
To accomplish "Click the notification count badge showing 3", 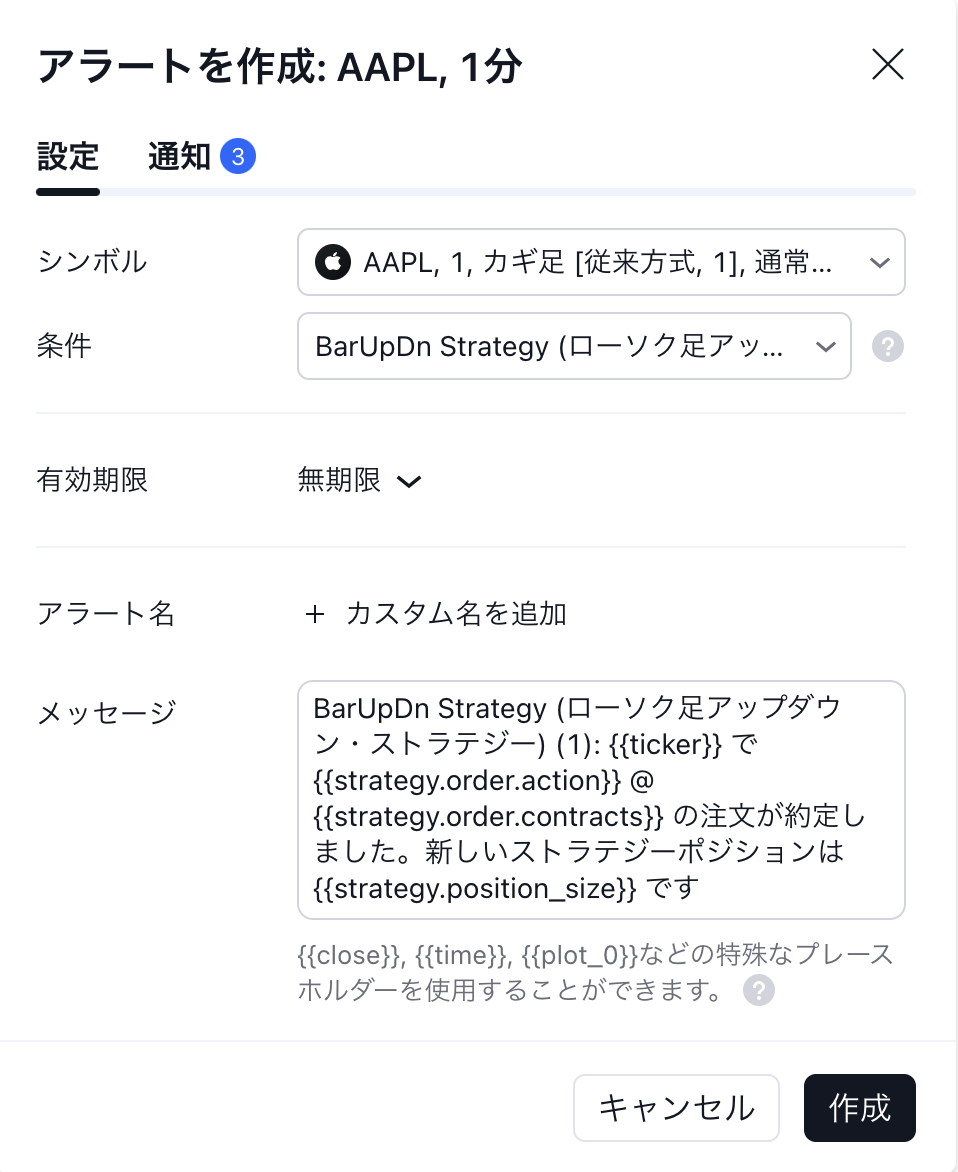I will [x=238, y=157].
